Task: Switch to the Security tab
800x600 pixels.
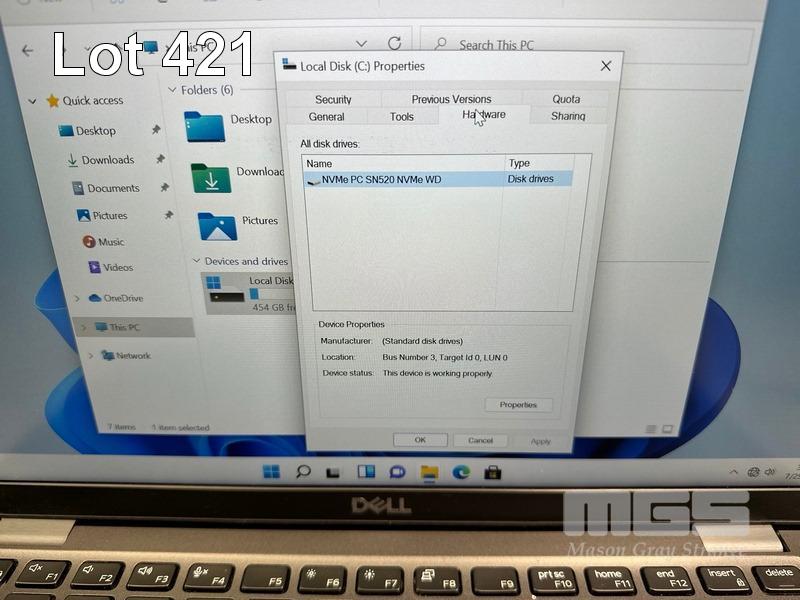Action: 333,99
